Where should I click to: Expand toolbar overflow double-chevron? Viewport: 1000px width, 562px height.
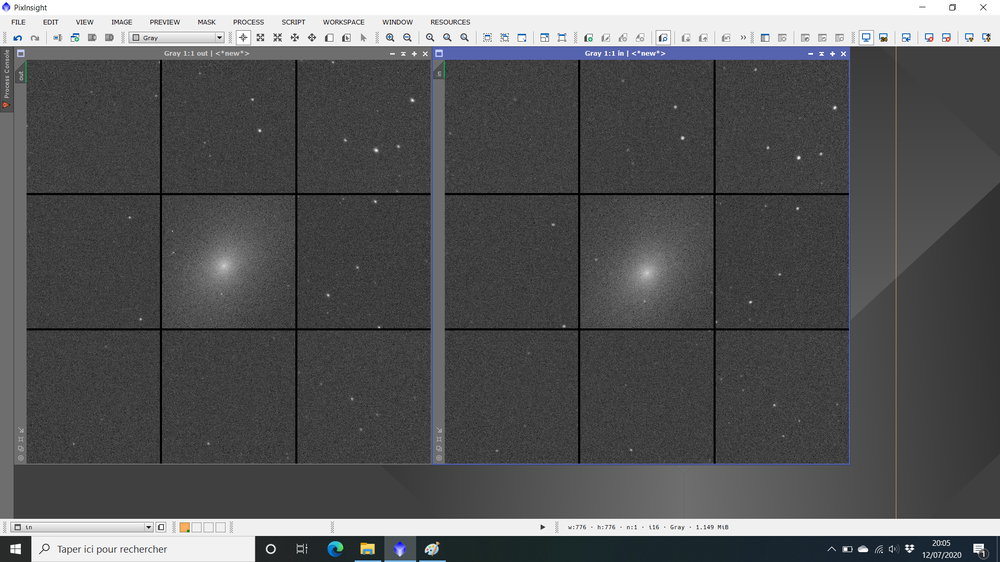[x=743, y=38]
